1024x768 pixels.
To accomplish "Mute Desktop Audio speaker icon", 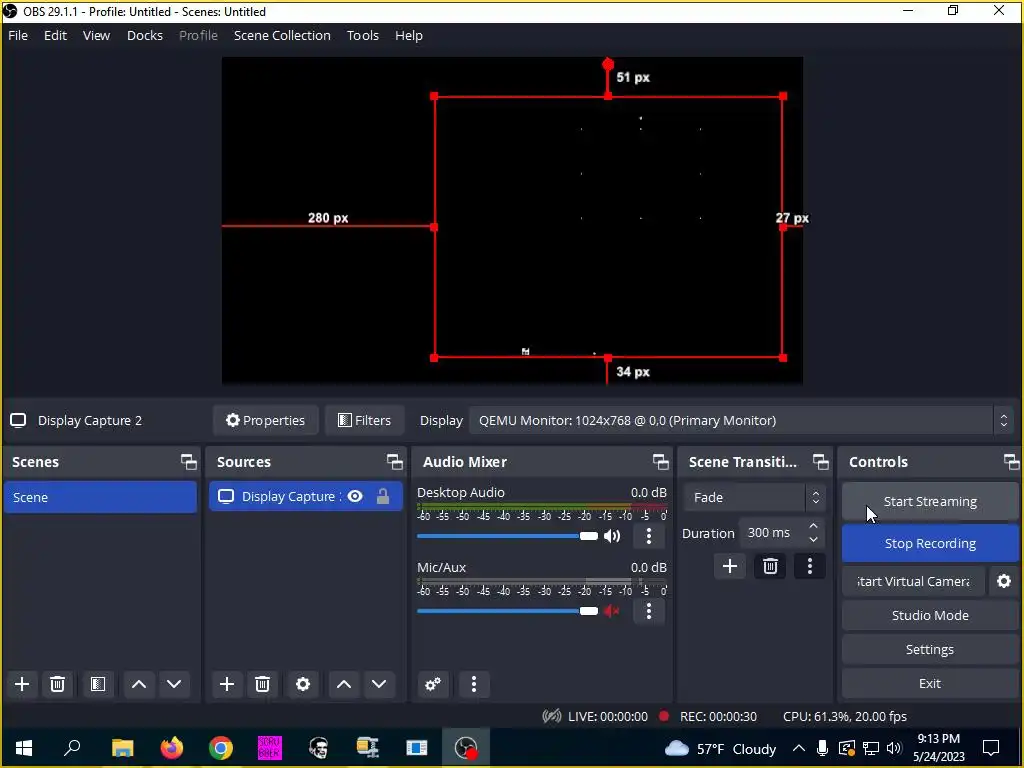I will (x=612, y=536).
